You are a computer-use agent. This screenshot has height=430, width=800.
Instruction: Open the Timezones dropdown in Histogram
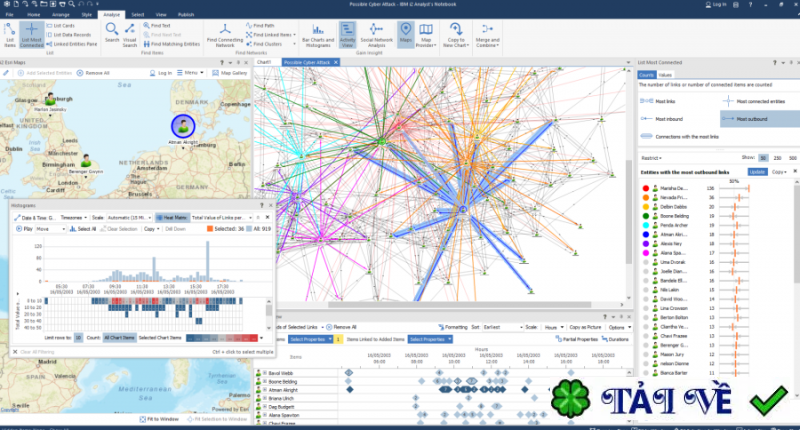[73, 218]
